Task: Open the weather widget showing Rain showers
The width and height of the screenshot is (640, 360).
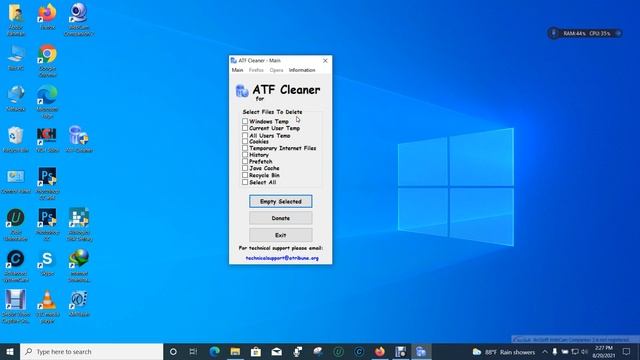Action: [x=504, y=352]
